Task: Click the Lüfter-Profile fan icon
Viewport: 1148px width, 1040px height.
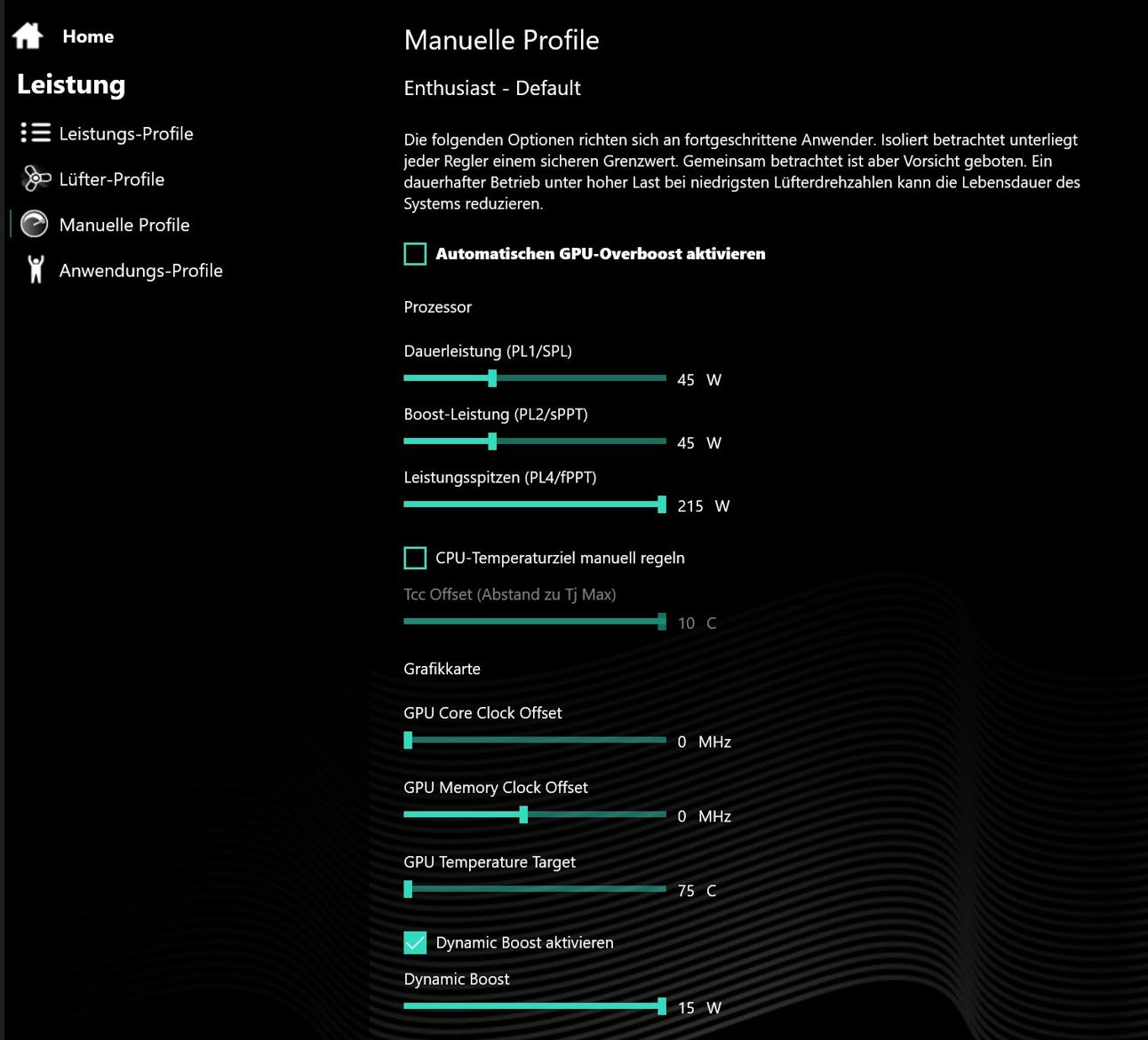Action: [x=36, y=179]
